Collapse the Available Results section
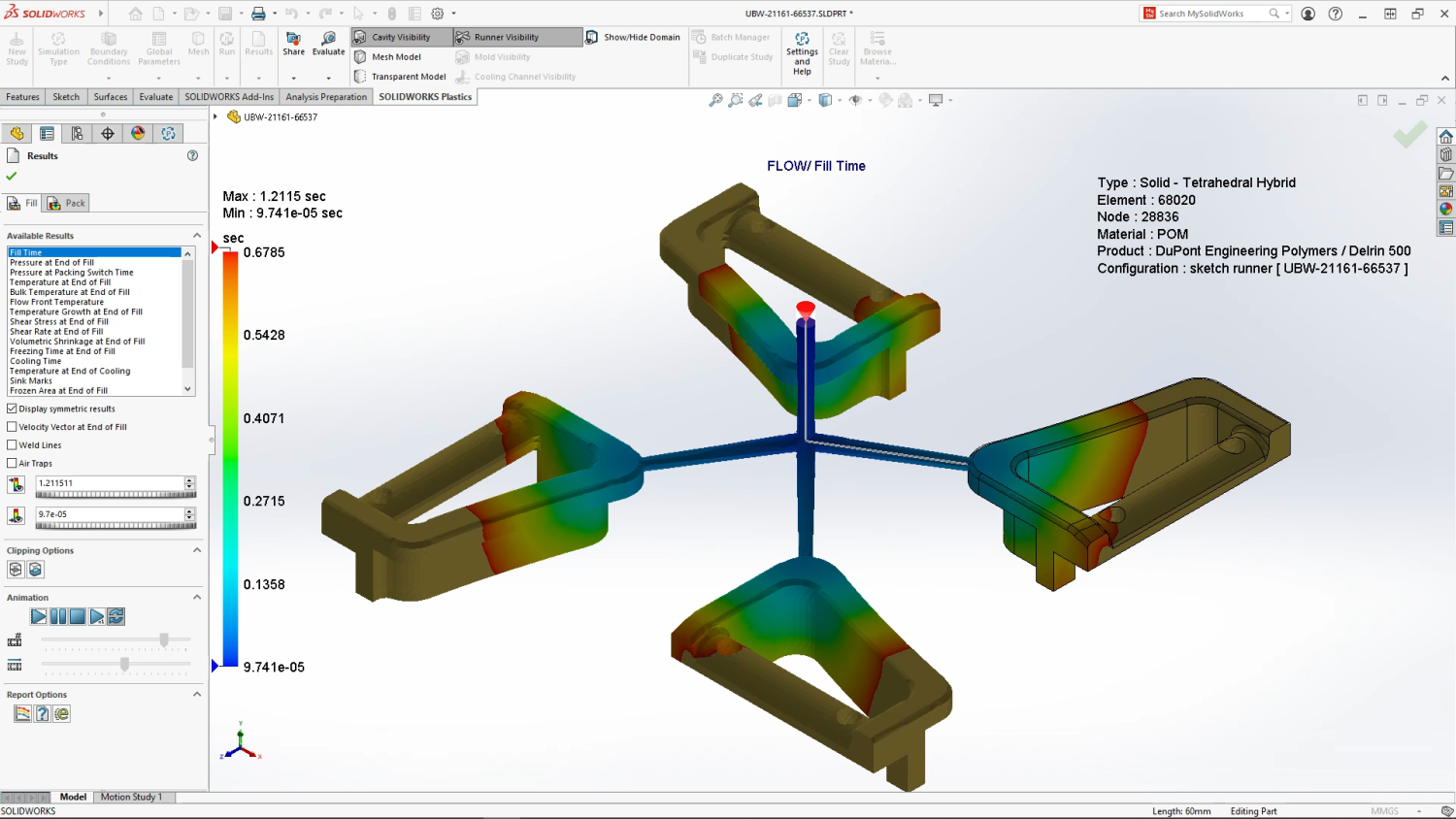This screenshot has height=819, width=1456. tap(197, 236)
